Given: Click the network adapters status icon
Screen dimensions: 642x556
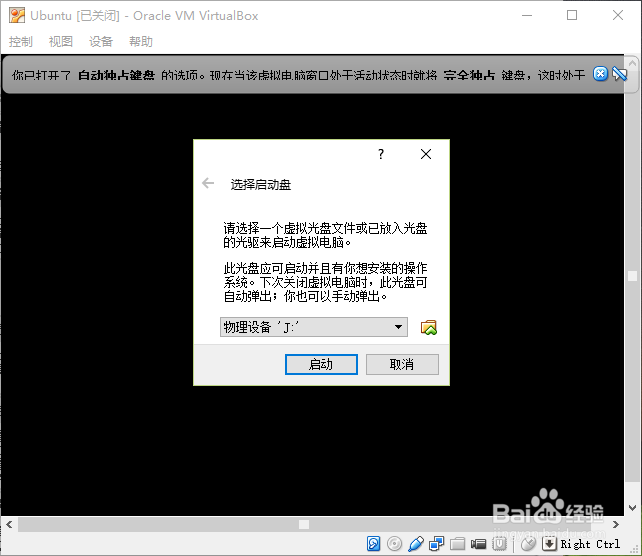Looking at the screenshot, I should coord(436,544).
